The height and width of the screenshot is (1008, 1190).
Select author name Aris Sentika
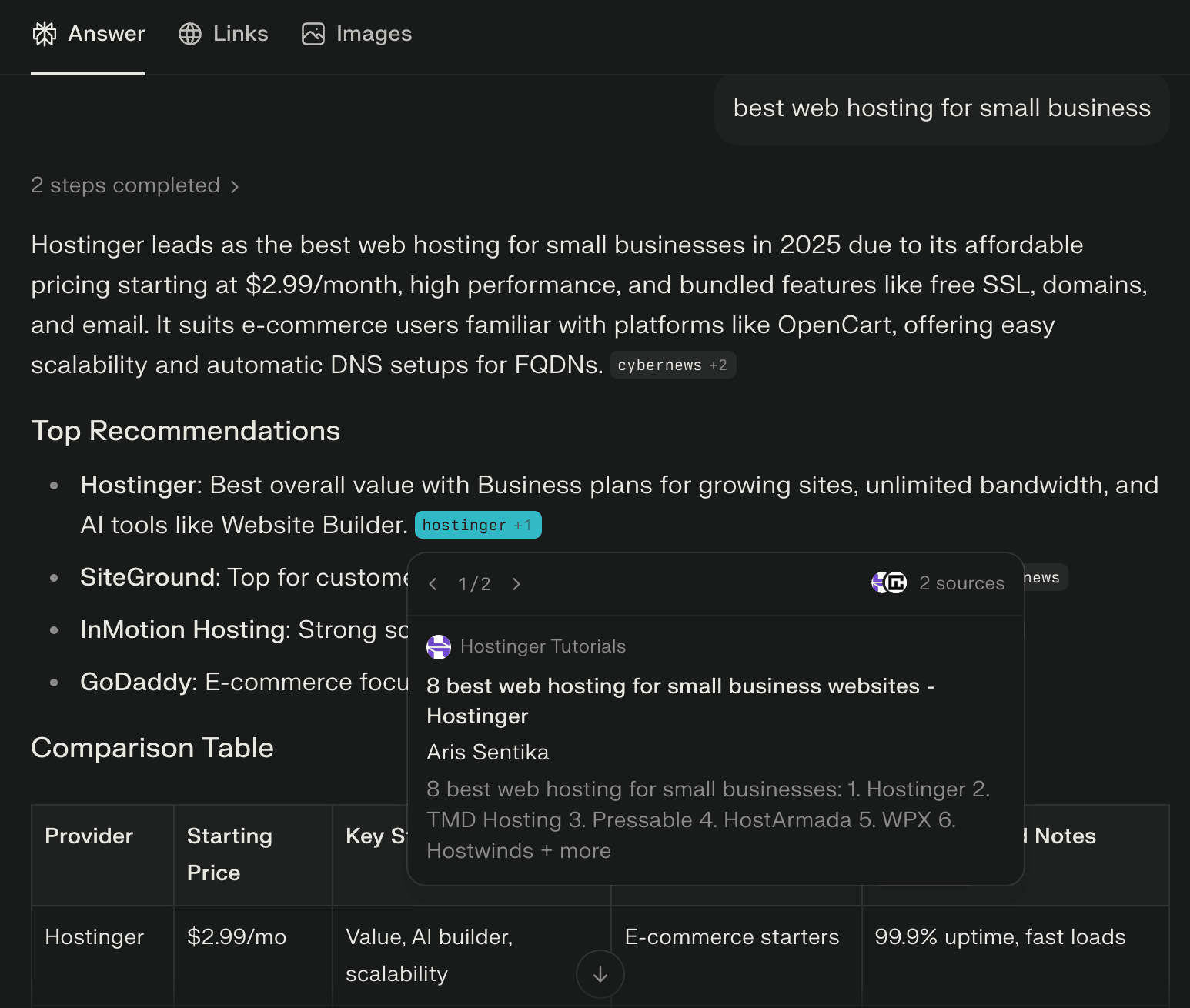point(487,752)
